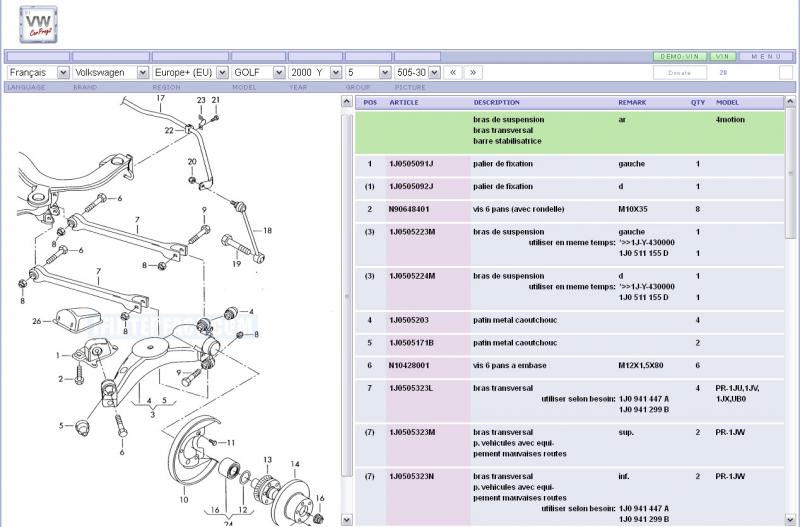Click the VW CarPro logo icon

click(x=38, y=24)
